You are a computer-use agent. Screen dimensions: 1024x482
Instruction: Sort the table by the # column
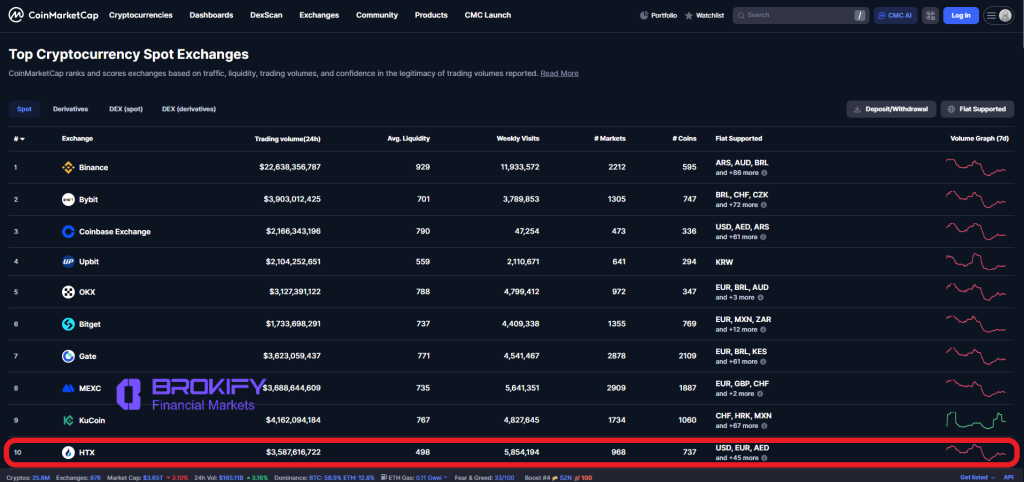[19, 138]
